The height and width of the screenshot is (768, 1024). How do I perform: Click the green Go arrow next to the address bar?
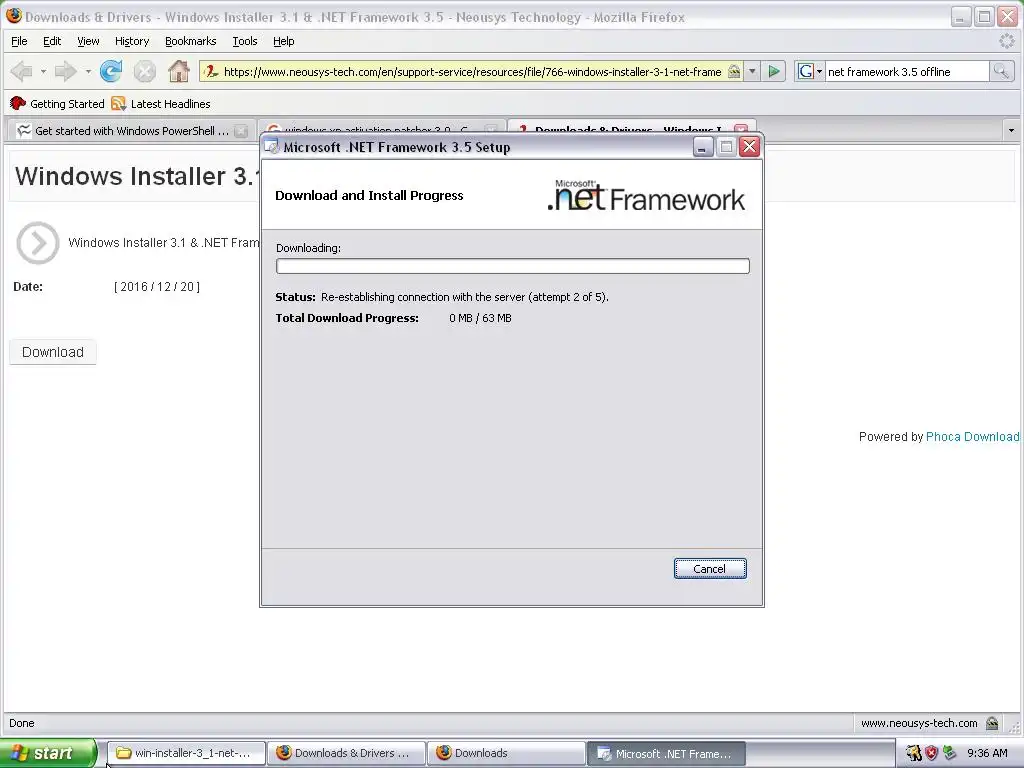[x=774, y=71]
